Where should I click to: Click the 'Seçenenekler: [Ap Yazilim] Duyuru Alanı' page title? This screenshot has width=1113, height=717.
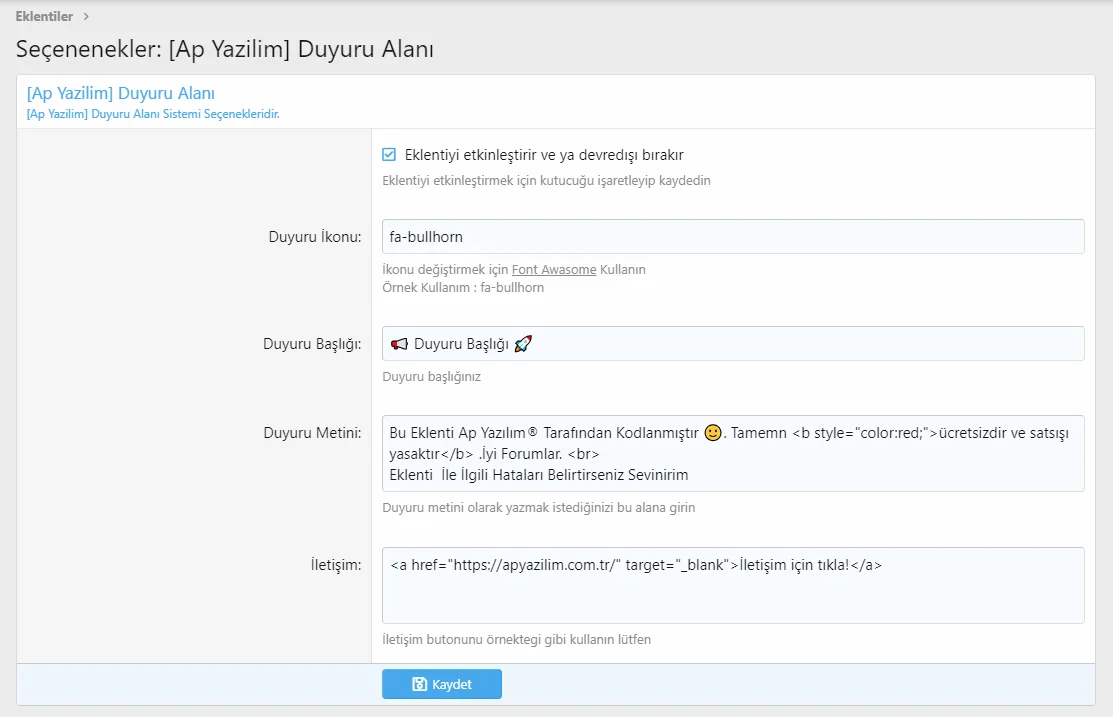[x=225, y=49]
